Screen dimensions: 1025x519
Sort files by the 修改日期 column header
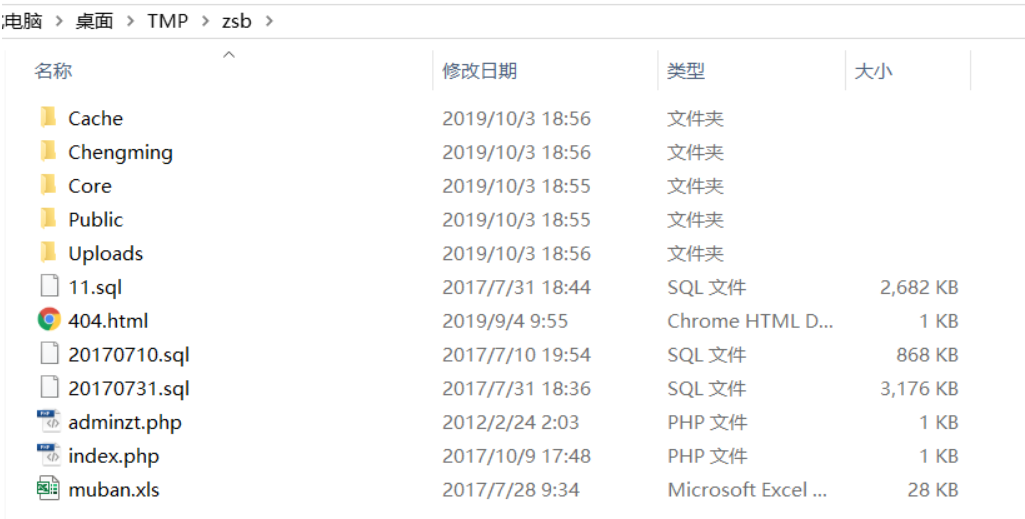[480, 71]
